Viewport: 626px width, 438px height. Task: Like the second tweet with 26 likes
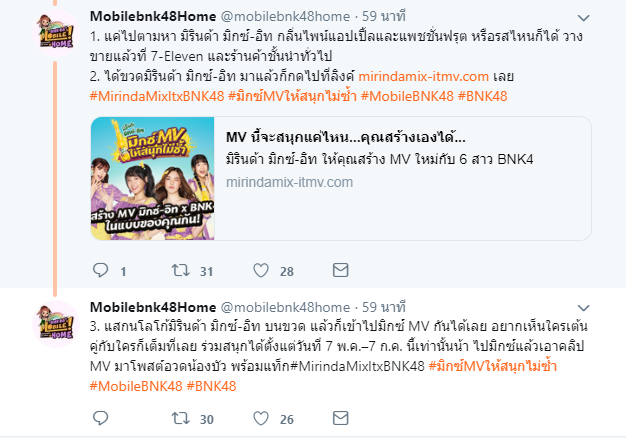261,418
